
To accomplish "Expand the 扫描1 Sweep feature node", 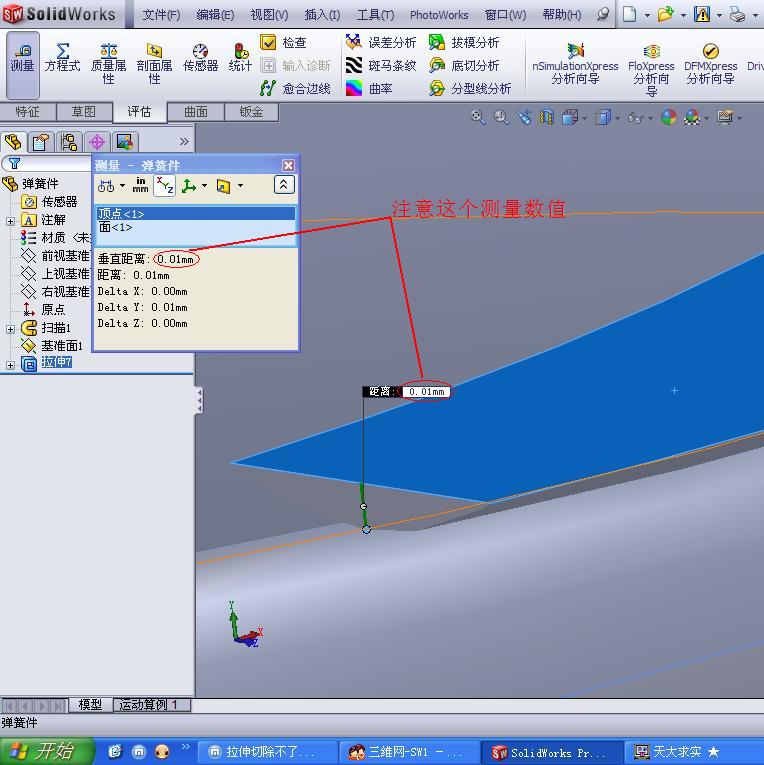I will pyautogui.click(x=10, y=329).
